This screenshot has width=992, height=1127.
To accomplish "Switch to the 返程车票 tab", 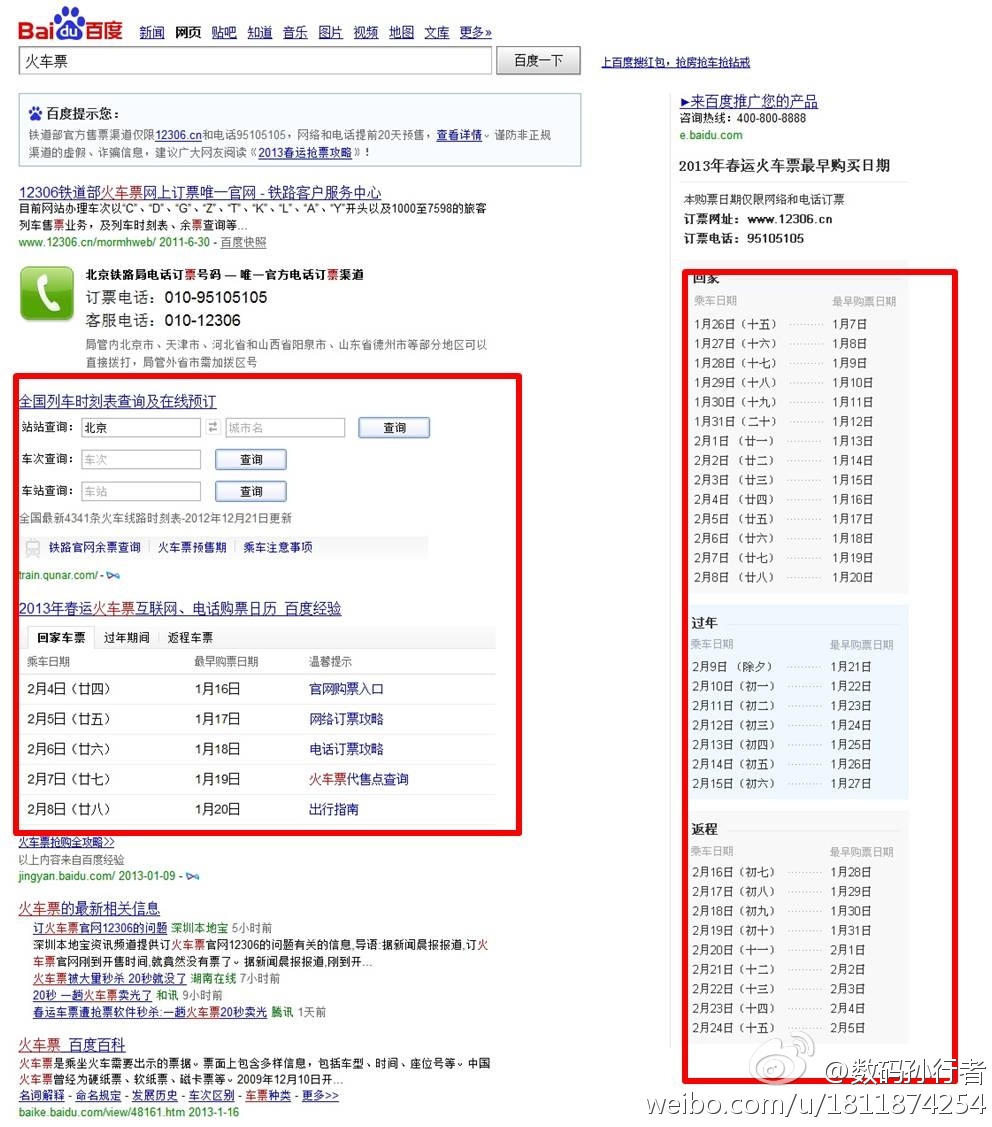I will pyautogui.click(x=190, y=638).
